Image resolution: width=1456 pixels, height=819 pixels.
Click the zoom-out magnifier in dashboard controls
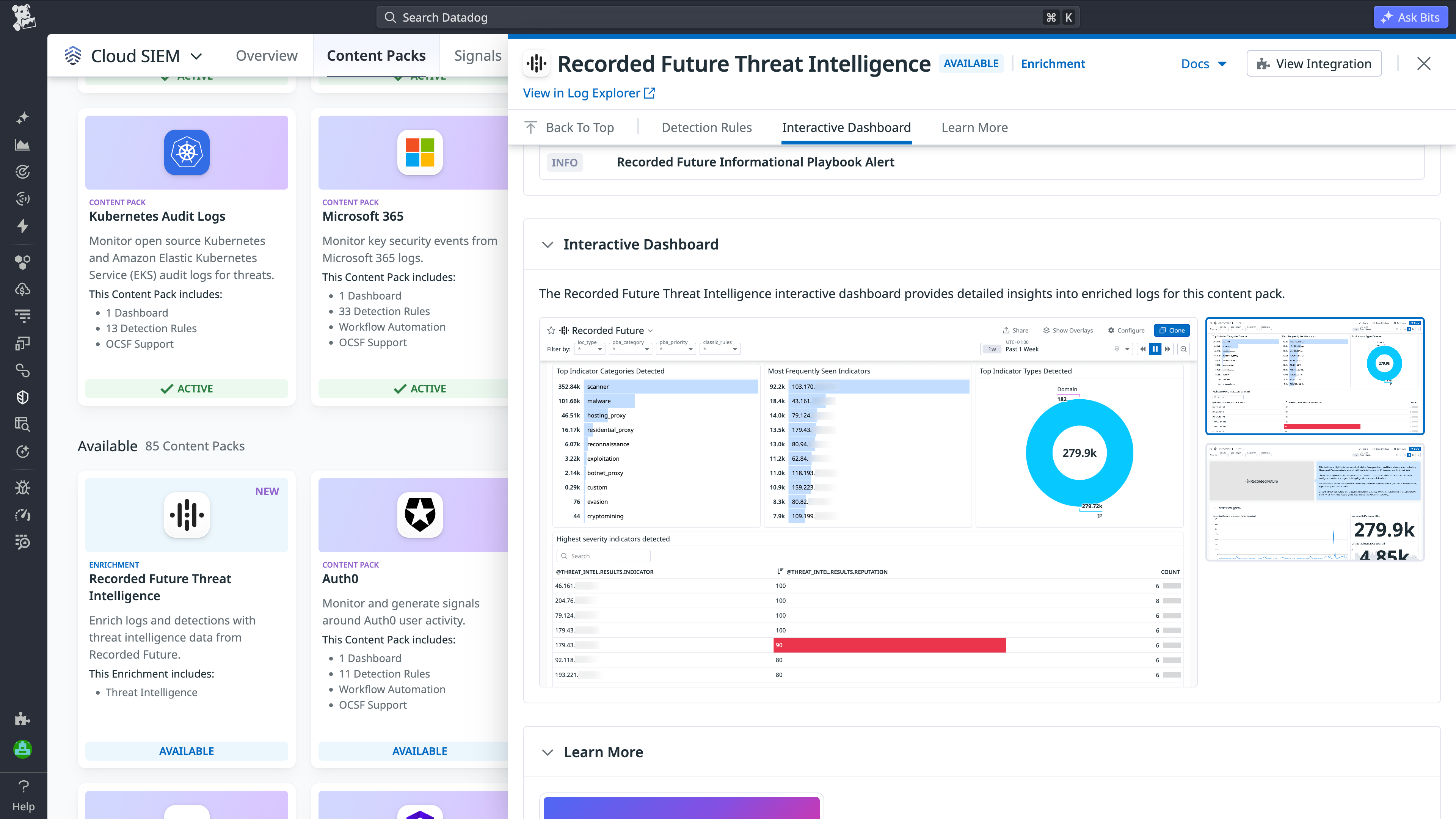[1184, 349]
